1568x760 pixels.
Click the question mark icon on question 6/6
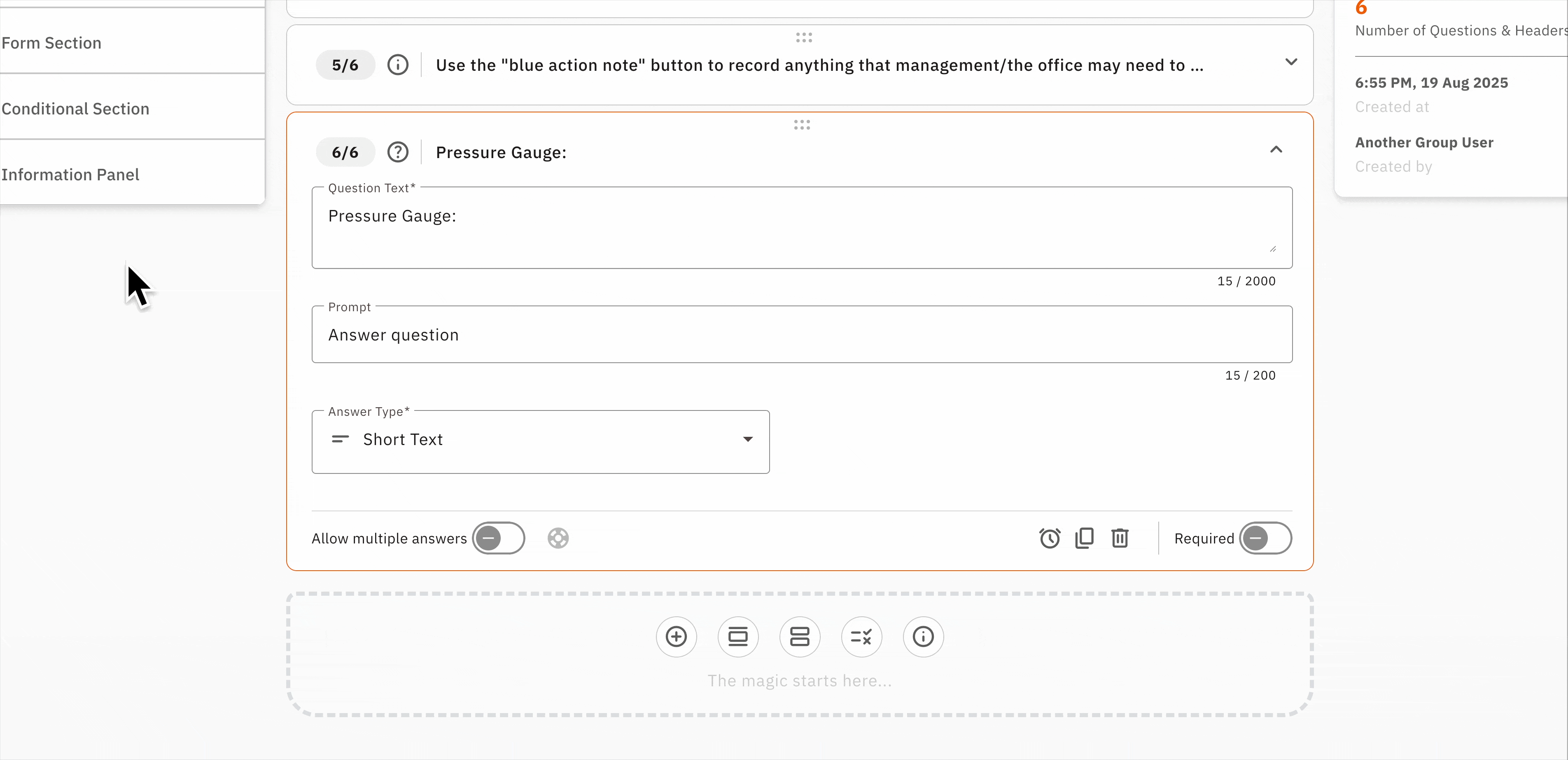397,152
